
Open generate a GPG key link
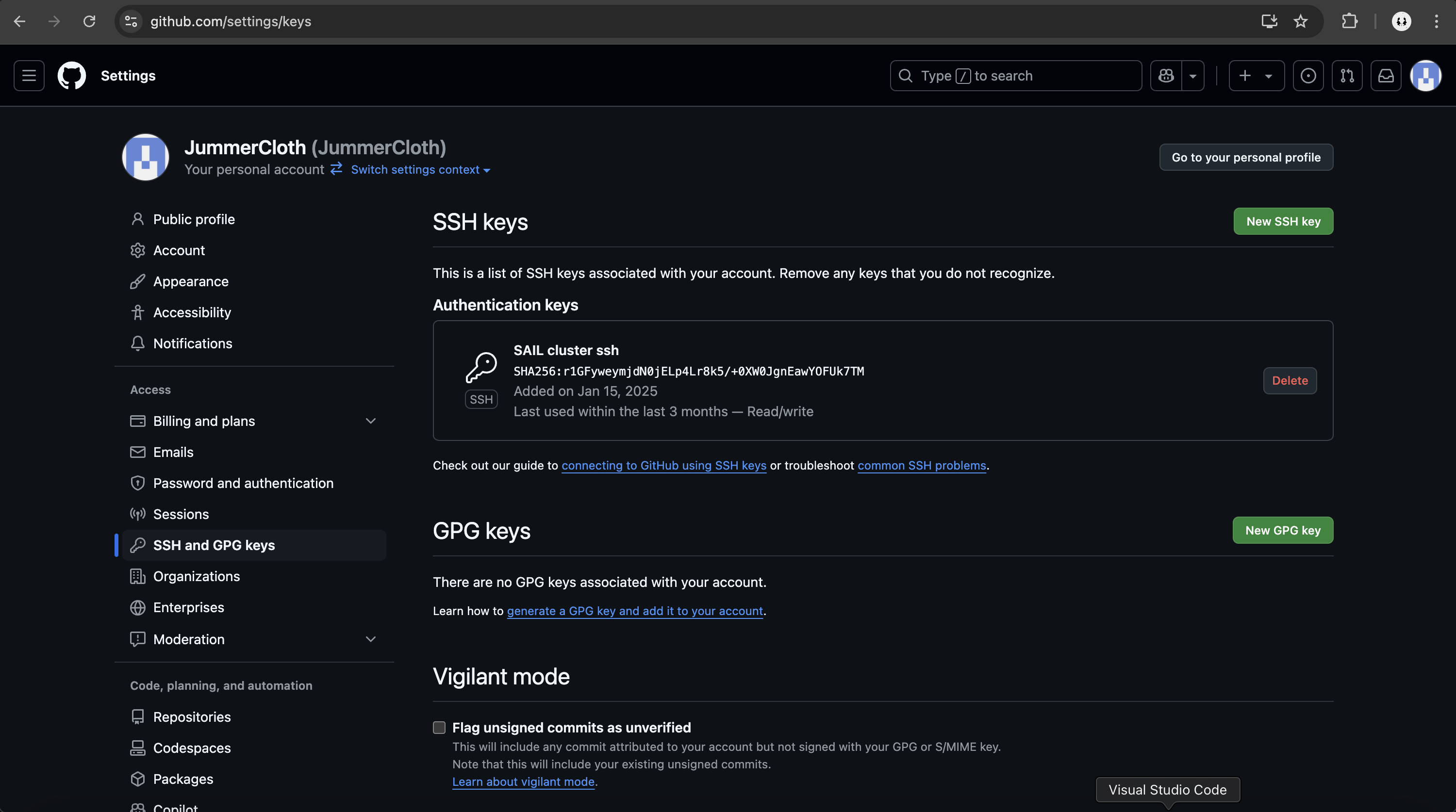pos(635,611)
